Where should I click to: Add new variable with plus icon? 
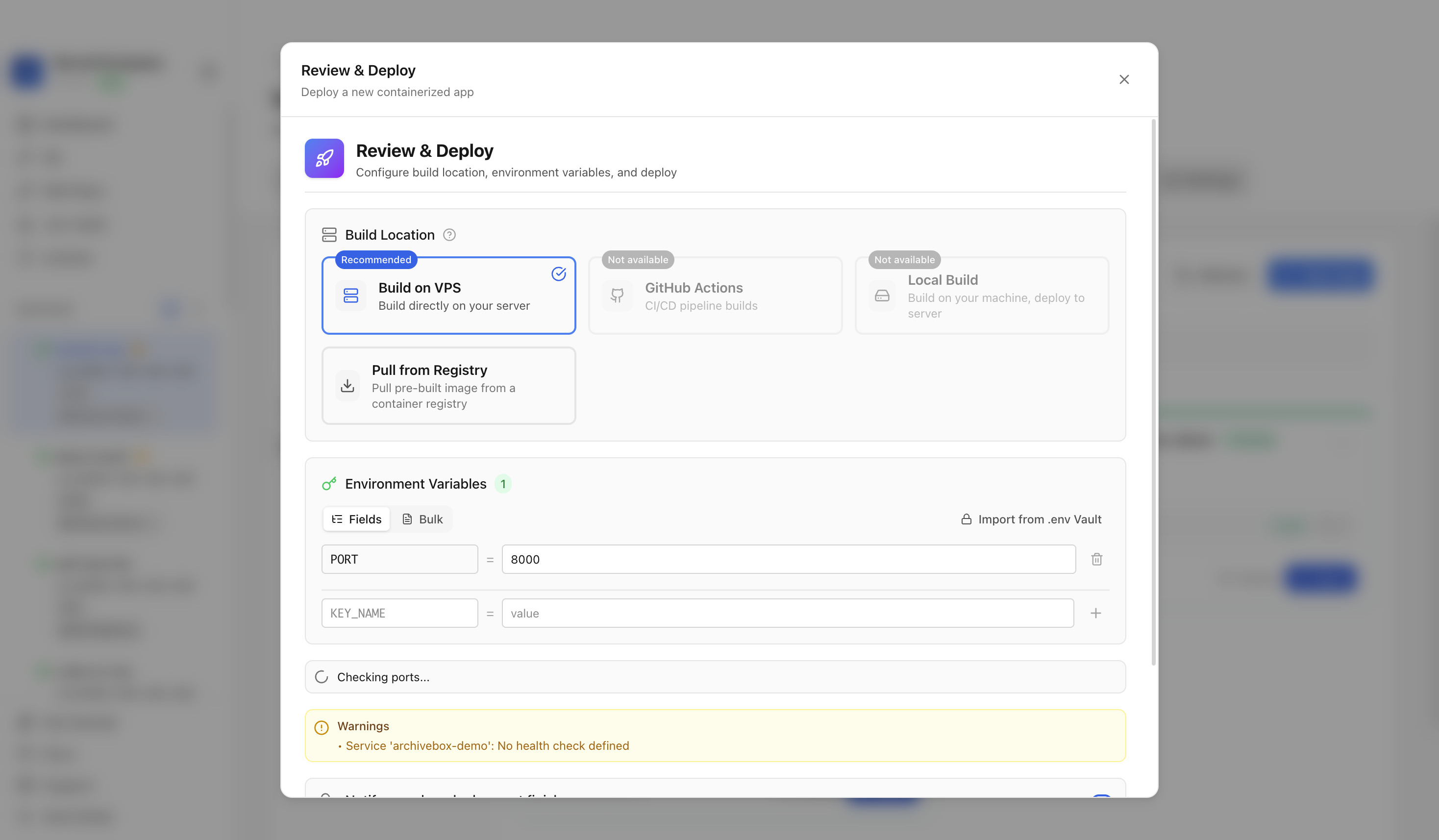(x=1095, y=613)
